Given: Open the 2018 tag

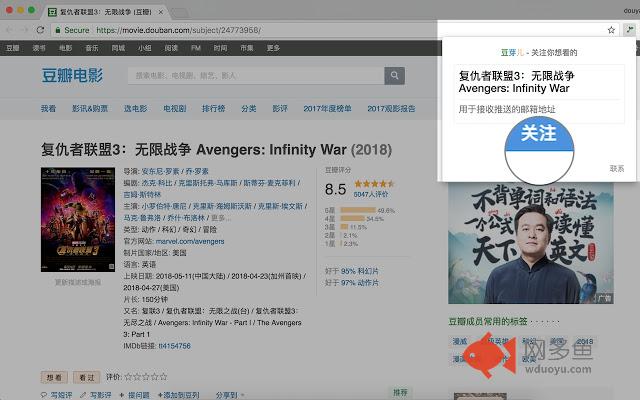Looking at the screenshot, I should [x=585, y=341].
